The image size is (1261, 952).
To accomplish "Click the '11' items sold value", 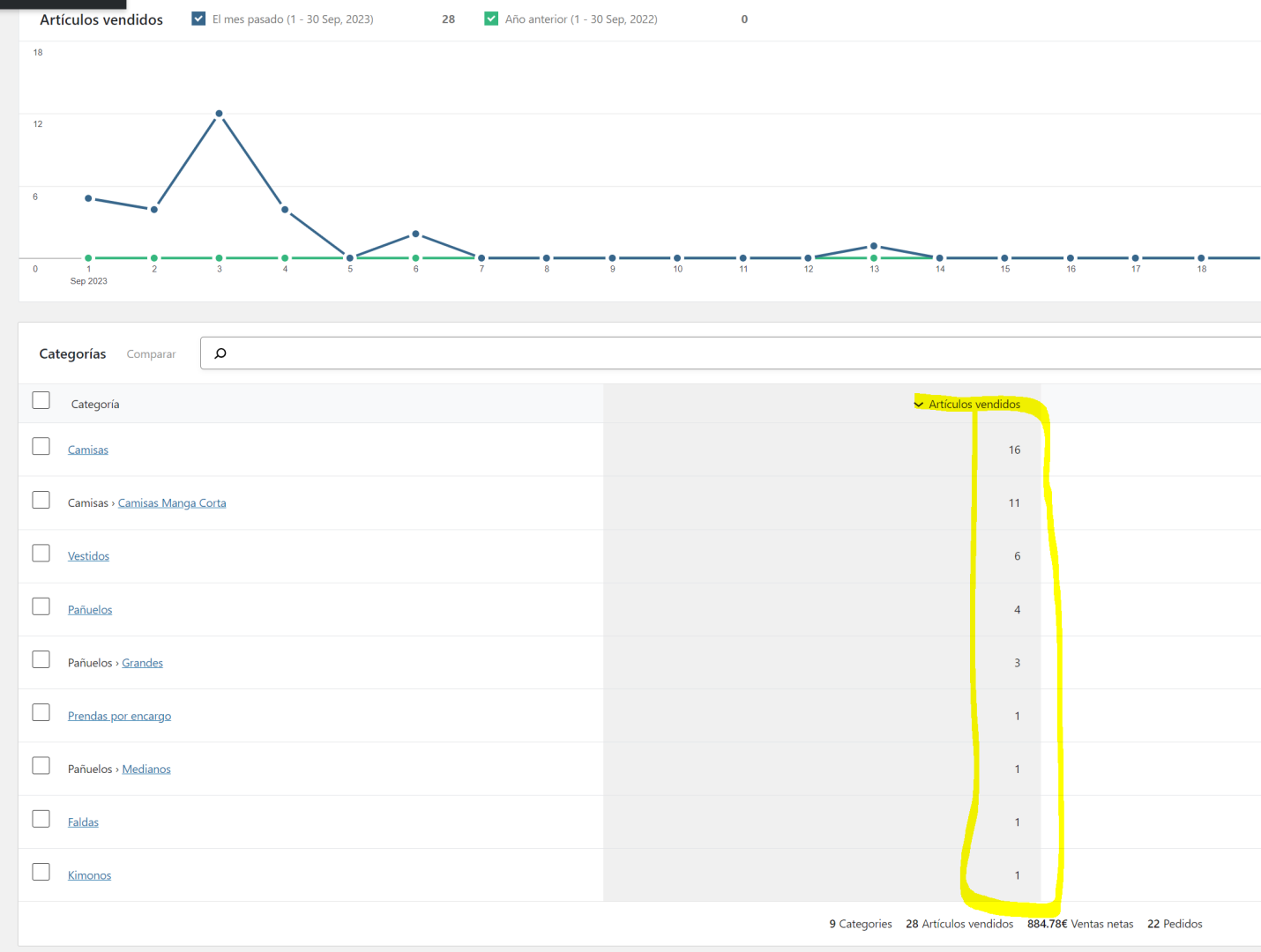I will pos(1014,503).
